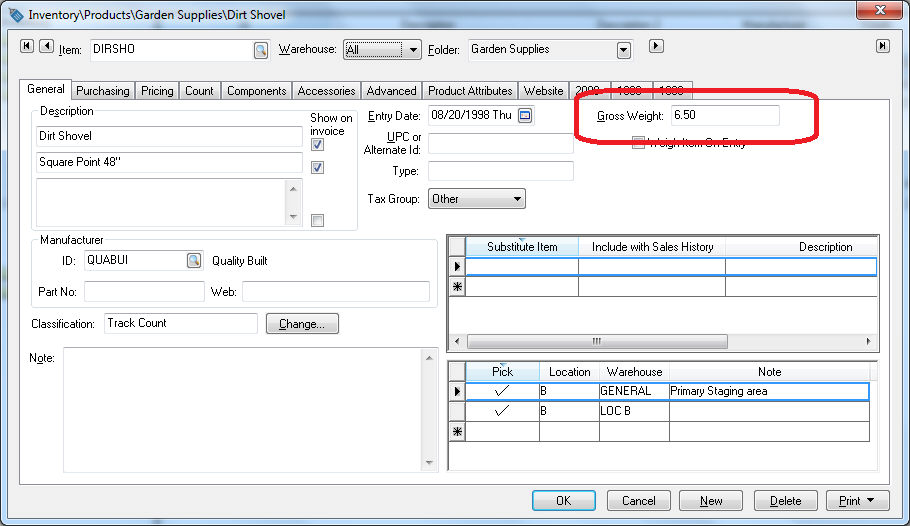Toggle Pick checkmark for GENERAL warehouse row
This screenshot has height=526, width=910.
coord(502,391)
